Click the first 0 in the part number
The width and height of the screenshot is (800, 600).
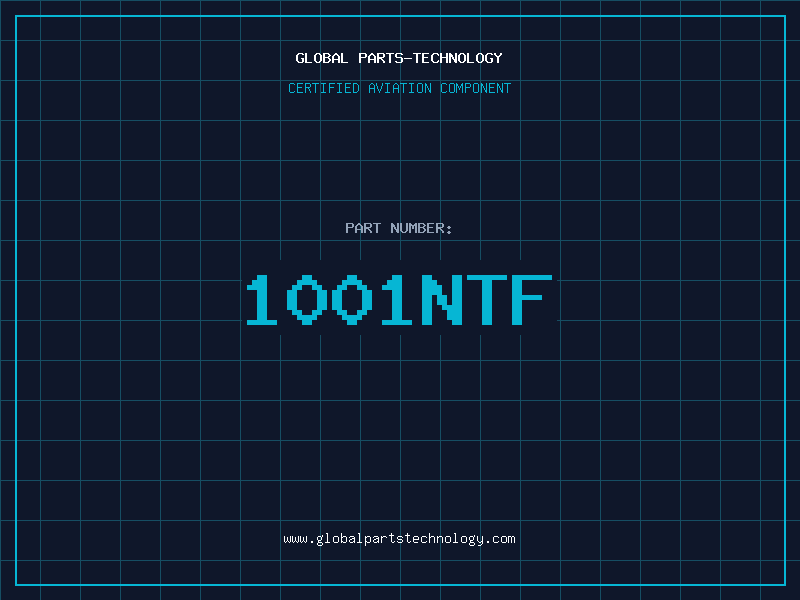click(309, 300)
